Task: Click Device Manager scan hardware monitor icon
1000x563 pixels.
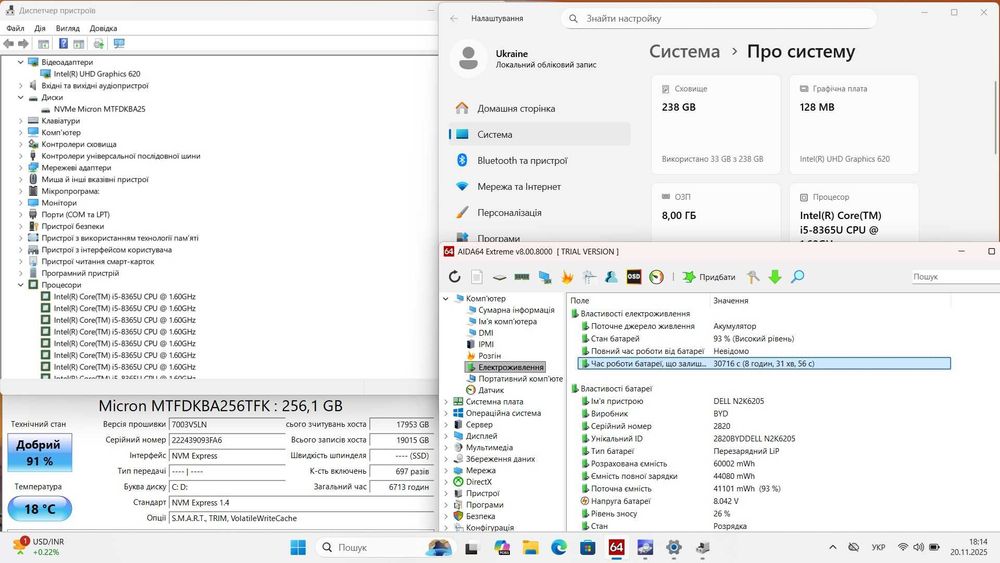Action: [119, 43]
